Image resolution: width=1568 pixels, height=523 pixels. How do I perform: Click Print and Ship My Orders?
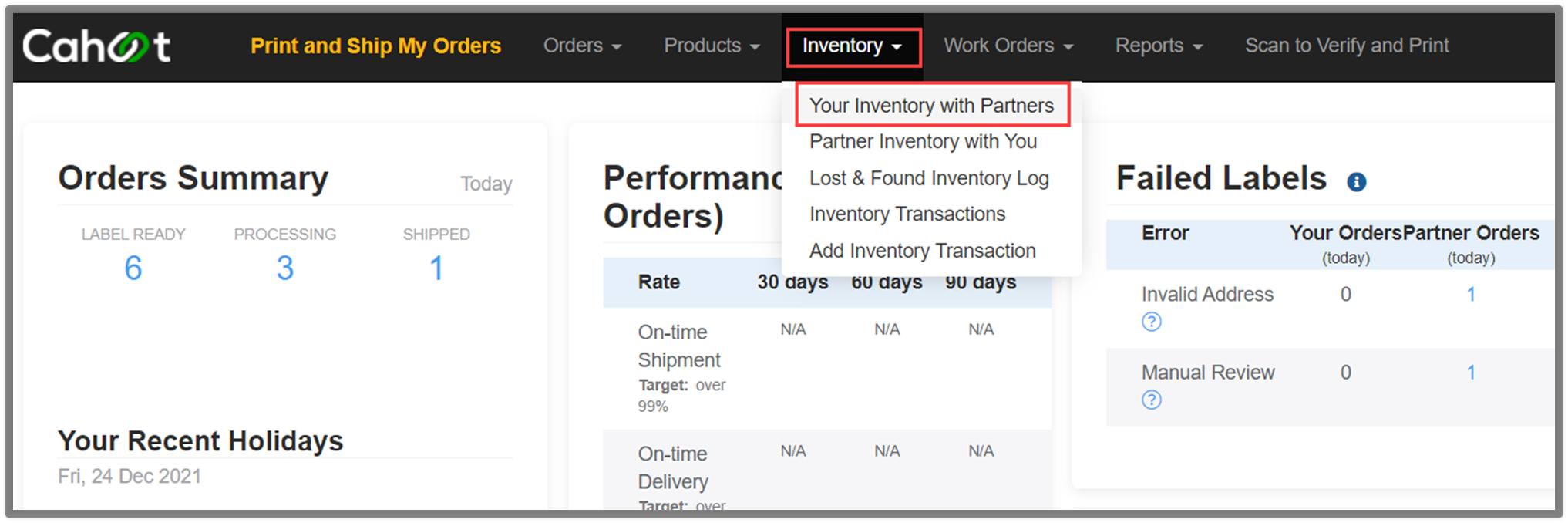click(x=375, y=46)
